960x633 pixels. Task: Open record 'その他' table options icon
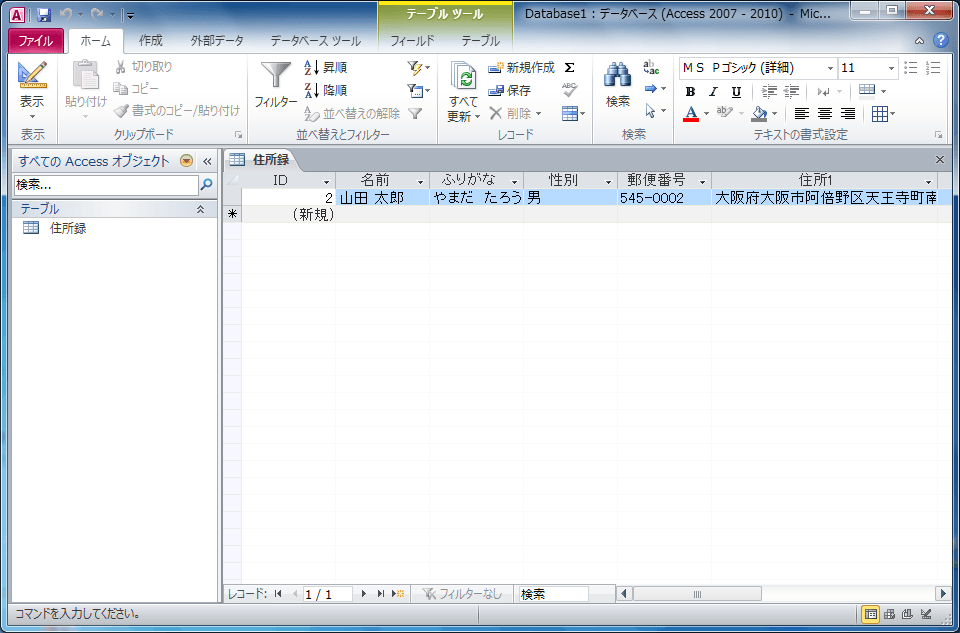(573, 114)
